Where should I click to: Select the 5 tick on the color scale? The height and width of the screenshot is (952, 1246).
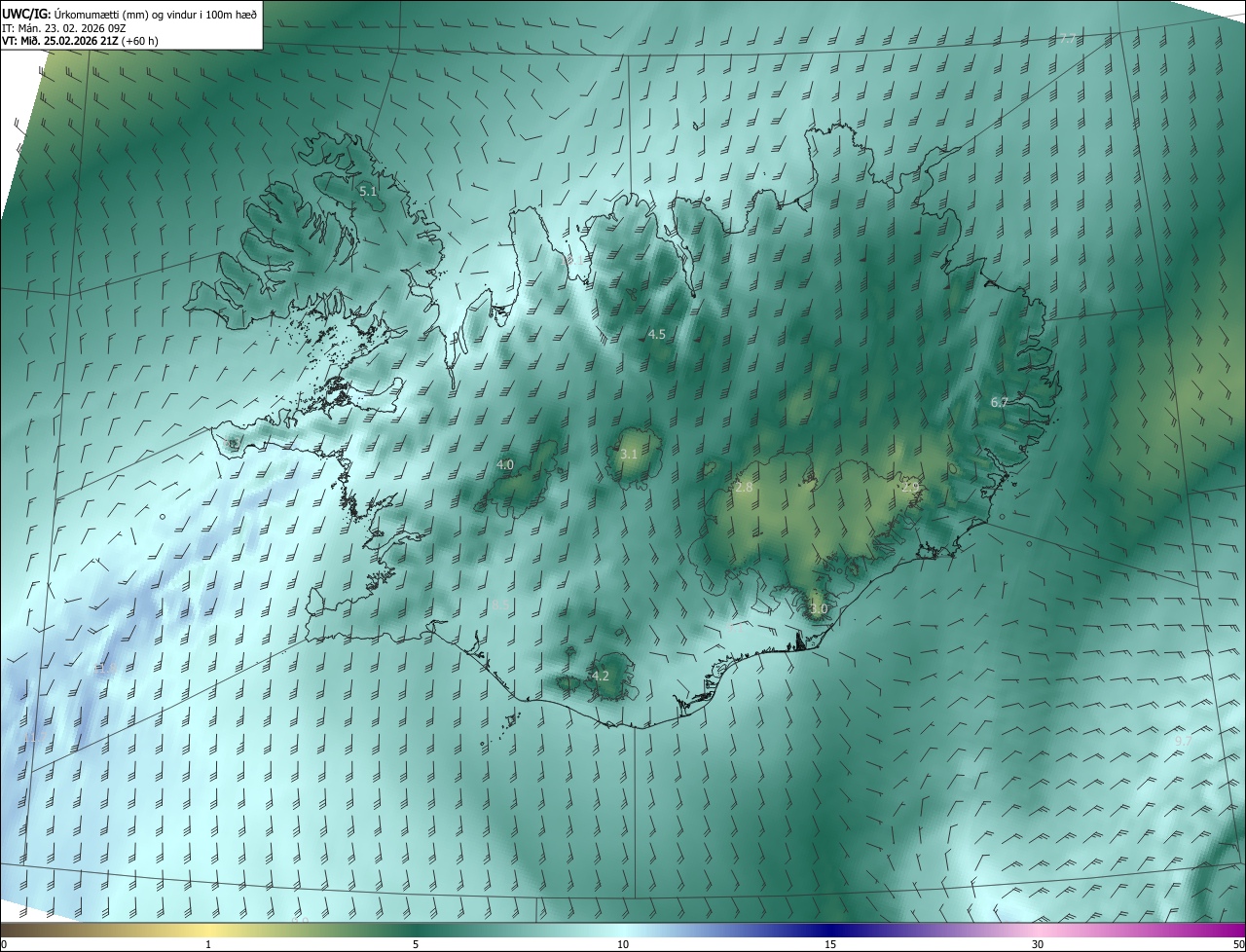click(416, 945)
